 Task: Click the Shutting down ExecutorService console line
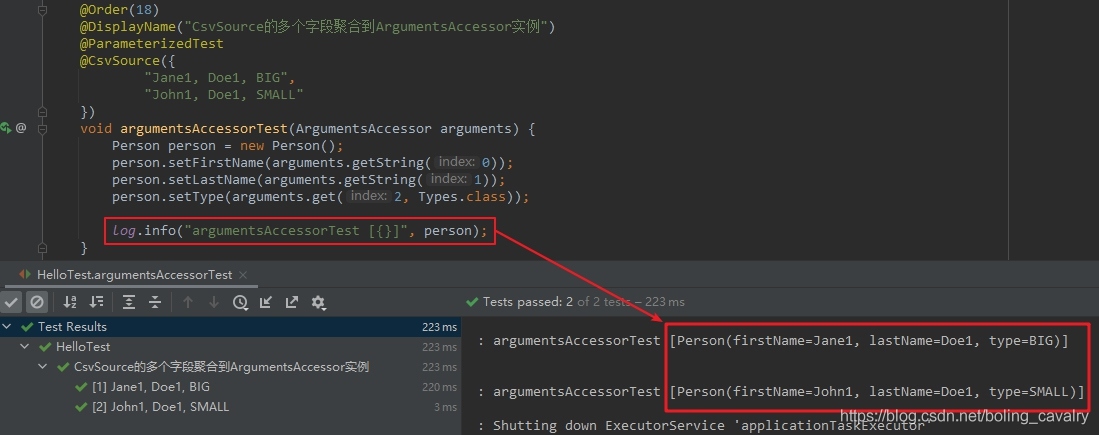point(702,425)
